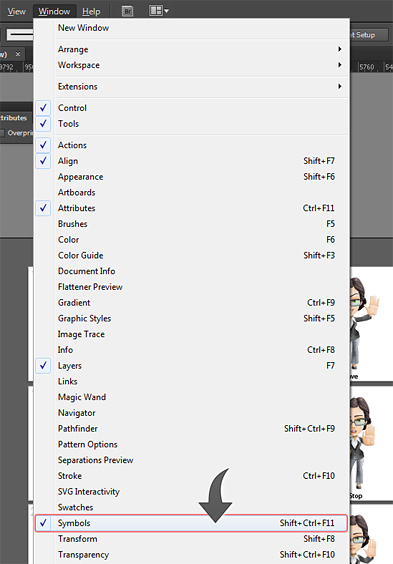Expand the Extensions submenu
This screenshot has width=393, height=564.
point(192,87)
